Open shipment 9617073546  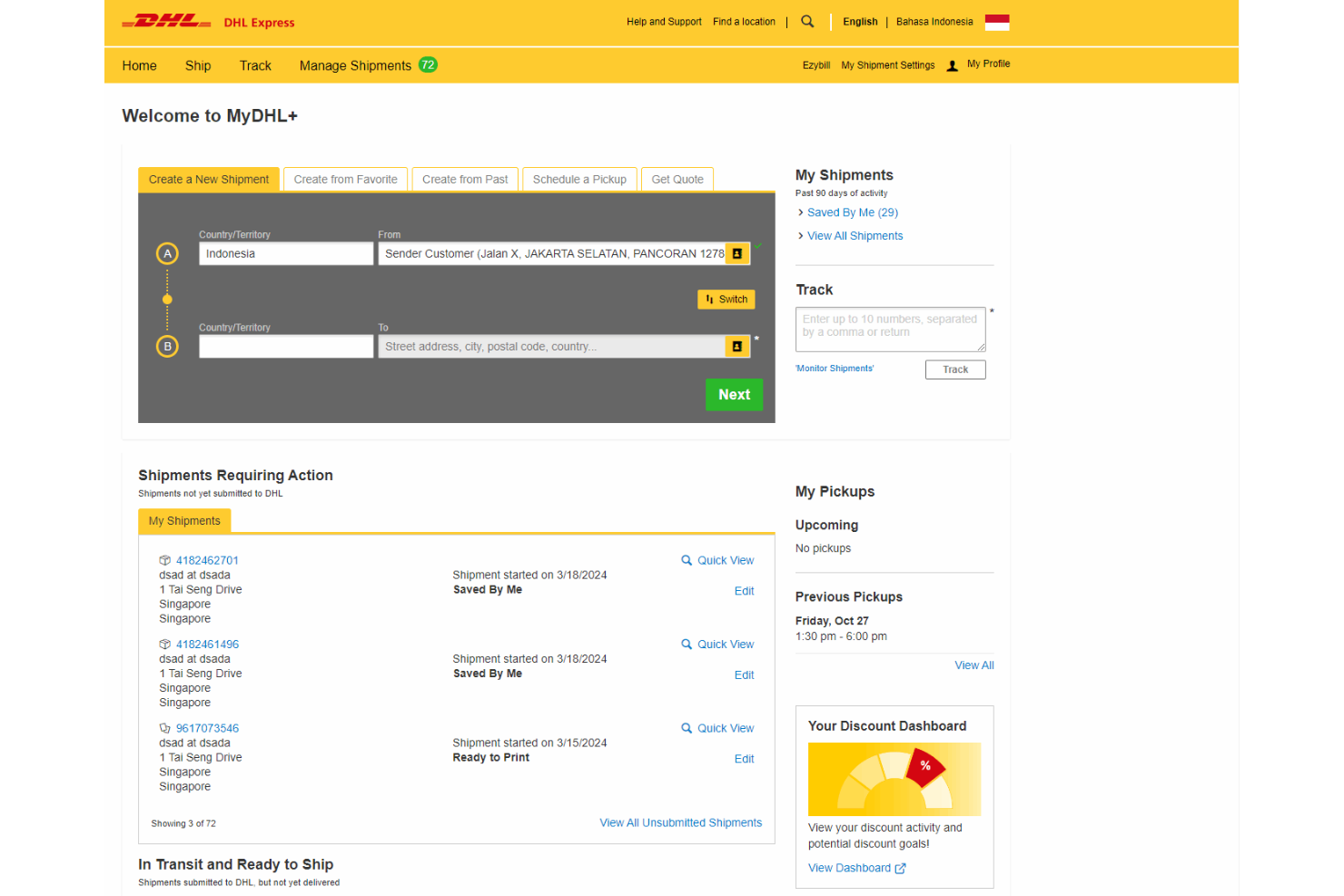click(207, 728)
